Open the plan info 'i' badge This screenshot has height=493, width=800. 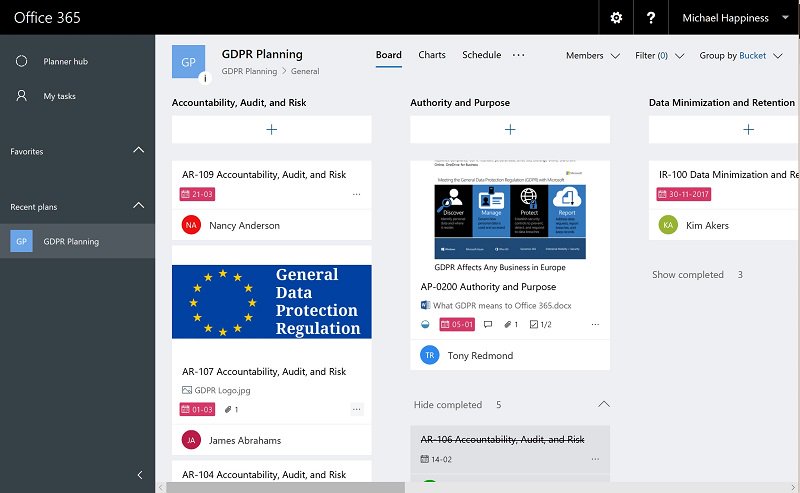click(205, 78)
